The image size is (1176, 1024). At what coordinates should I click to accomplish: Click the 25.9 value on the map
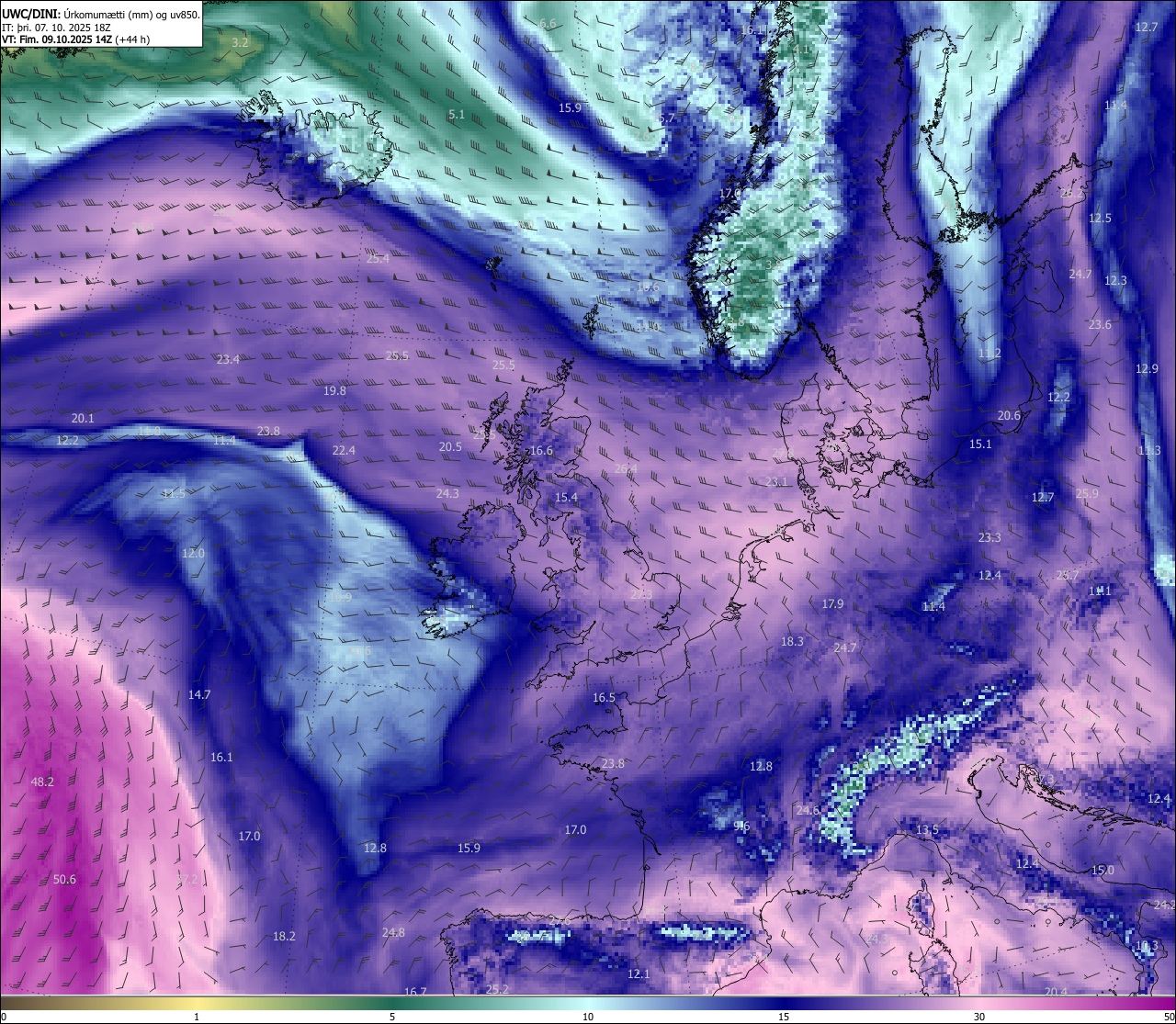pyautogui.click(x=1087, y=494)
